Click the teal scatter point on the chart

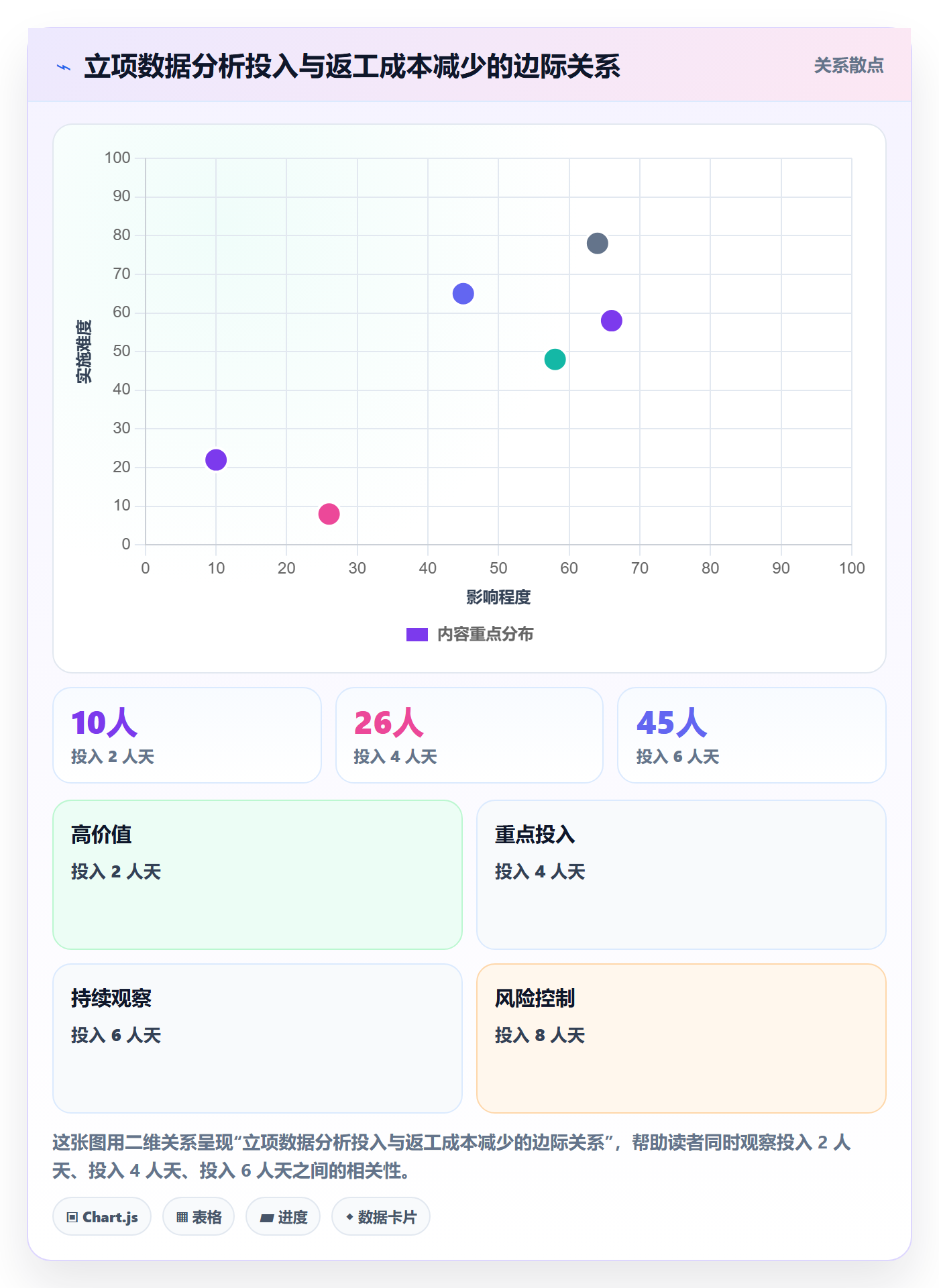pos(555,360)
